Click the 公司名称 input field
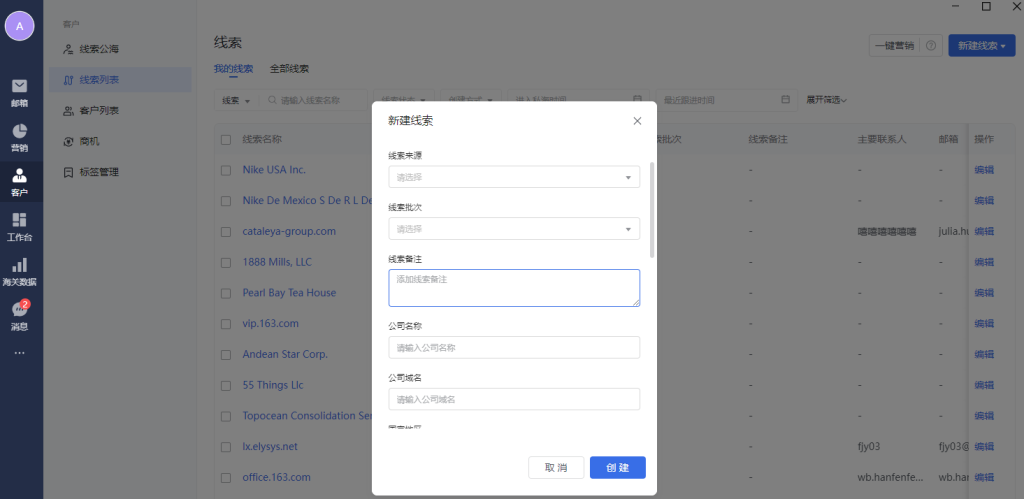 (514, 348)
